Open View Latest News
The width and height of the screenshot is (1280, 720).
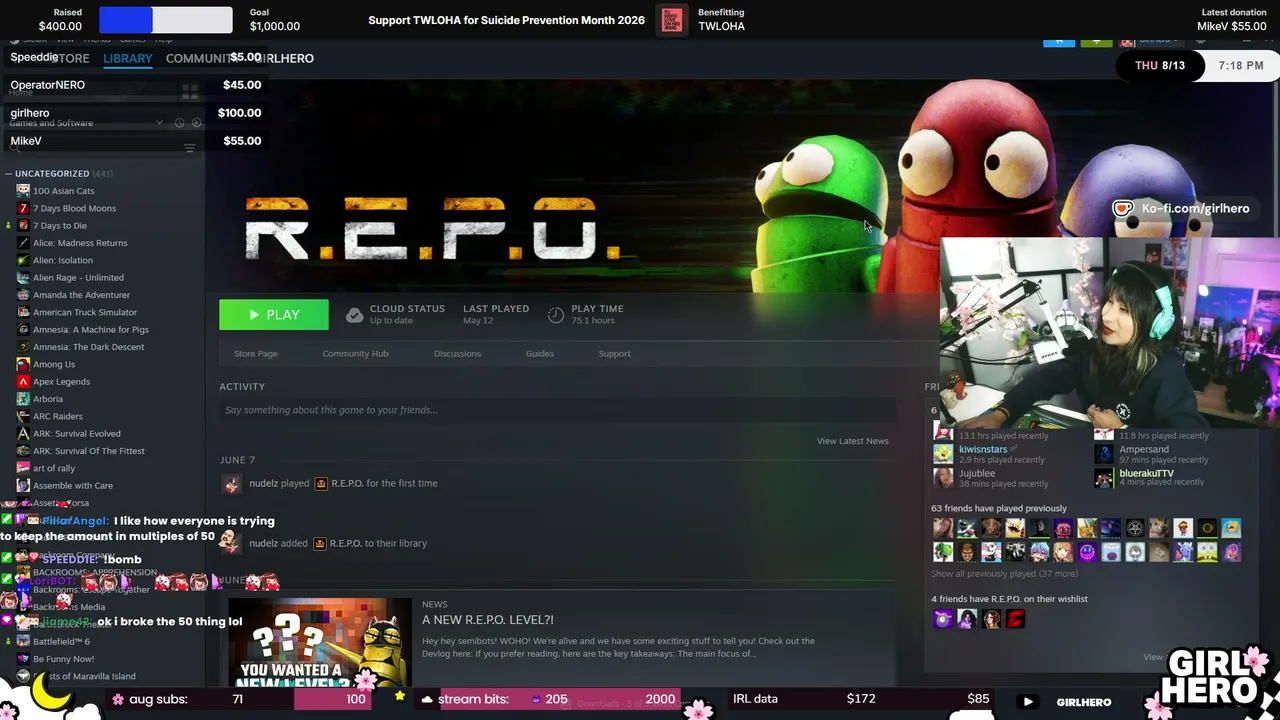tap(852, 441)
